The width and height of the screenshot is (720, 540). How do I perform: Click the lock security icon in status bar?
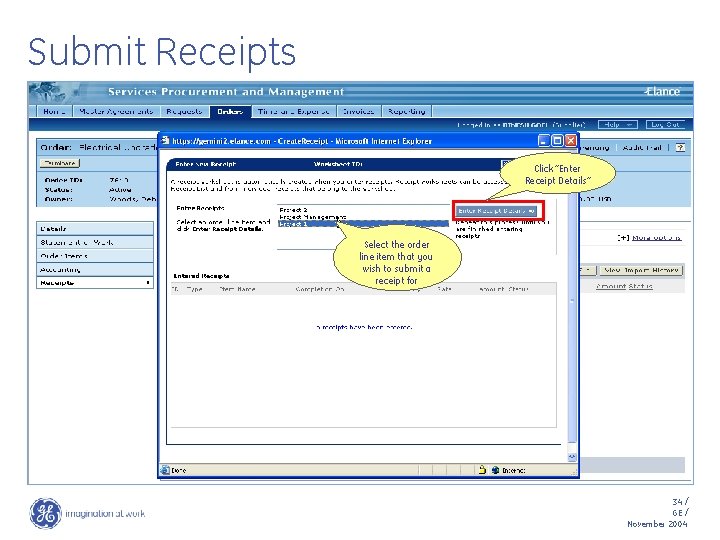click(x=482, y=470)
